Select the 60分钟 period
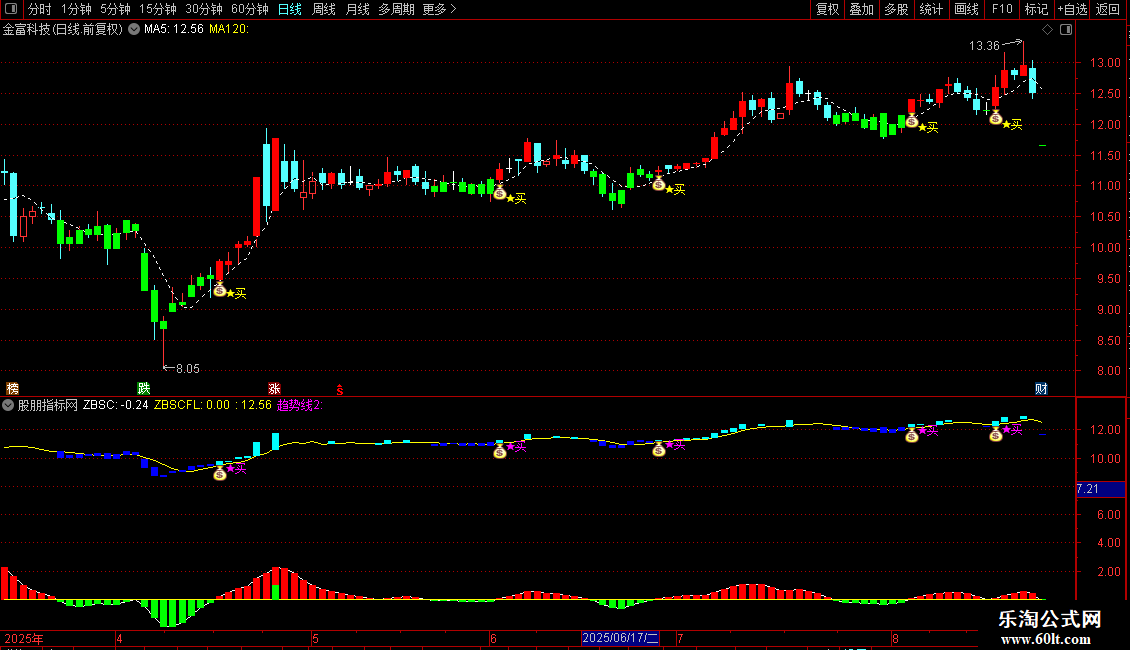Image resolution: width=1130 pixels, height=650 pixels. click(x=250, y=9)
